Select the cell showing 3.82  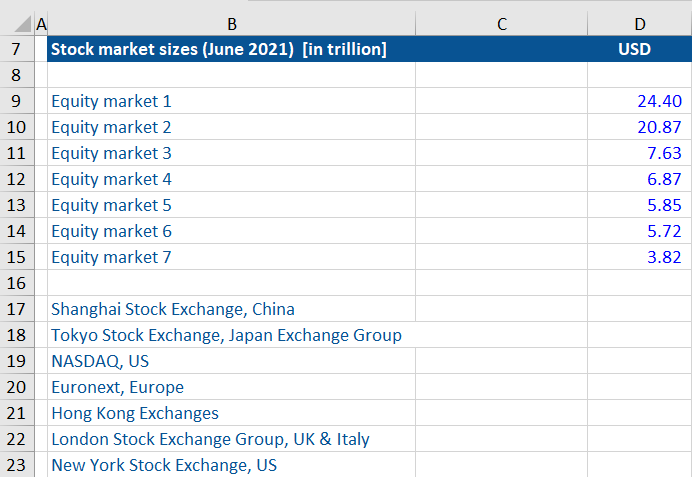[x=639, y=257]
